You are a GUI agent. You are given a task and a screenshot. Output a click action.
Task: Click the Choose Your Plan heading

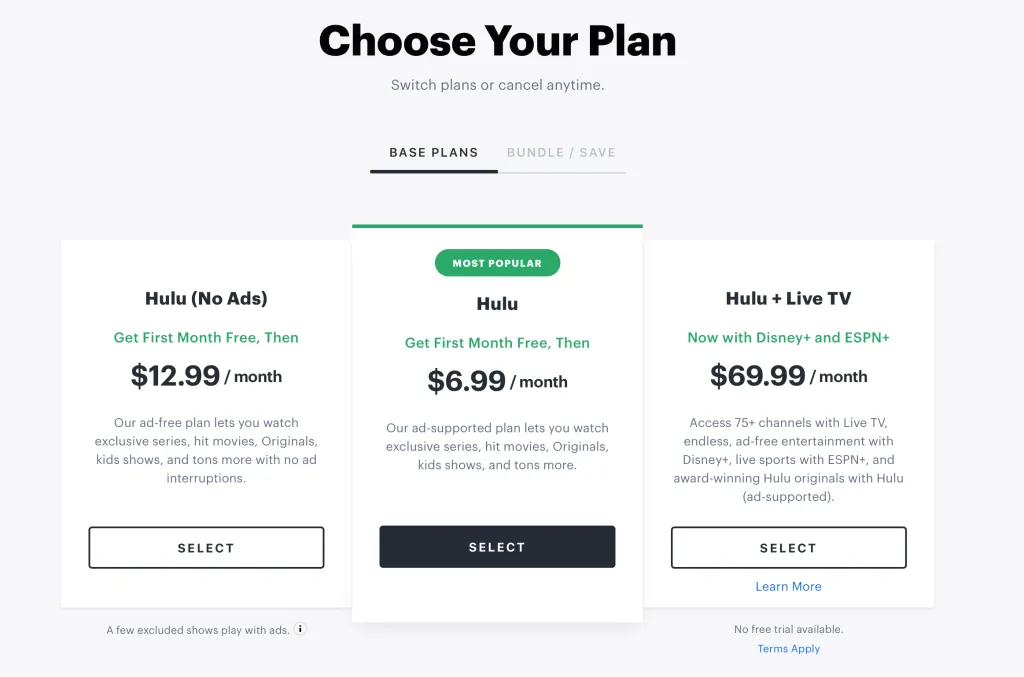click(497, 40)
